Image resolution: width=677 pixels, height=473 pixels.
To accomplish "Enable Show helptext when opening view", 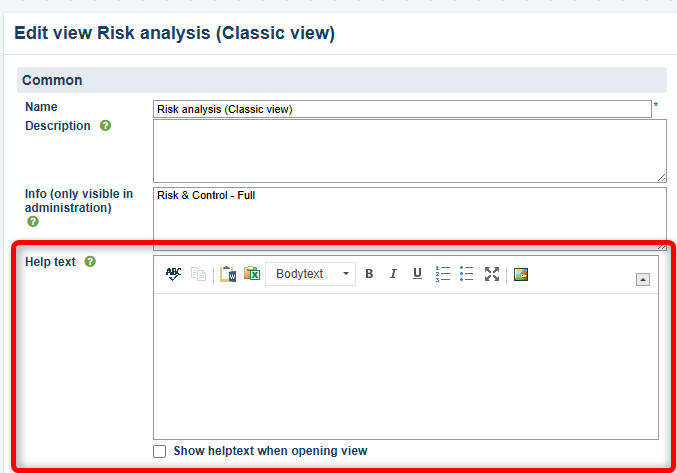I will tap(160, 451).
